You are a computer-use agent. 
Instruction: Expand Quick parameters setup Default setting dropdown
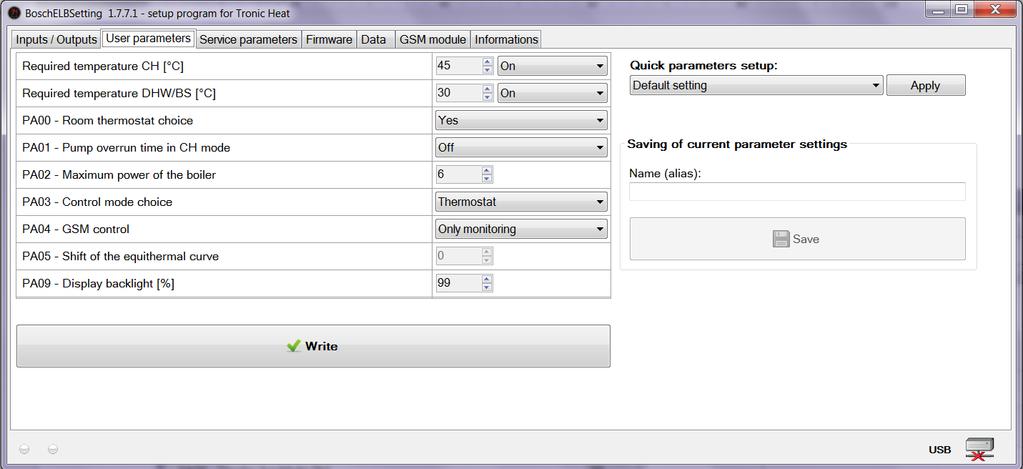[x=756, y=85]
